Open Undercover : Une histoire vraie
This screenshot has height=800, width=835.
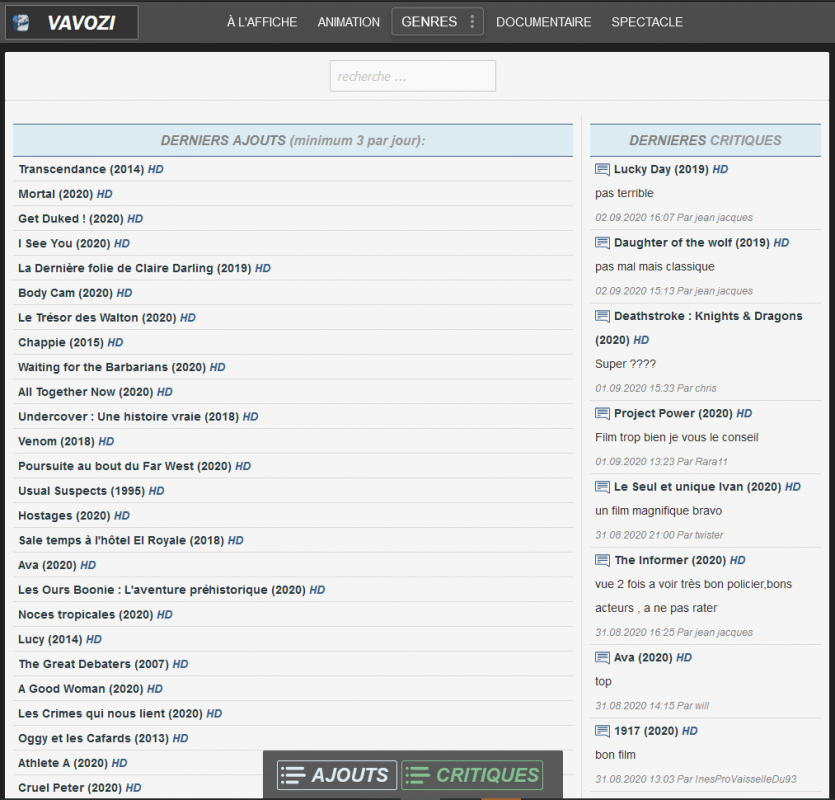click(x=138, y=417)
